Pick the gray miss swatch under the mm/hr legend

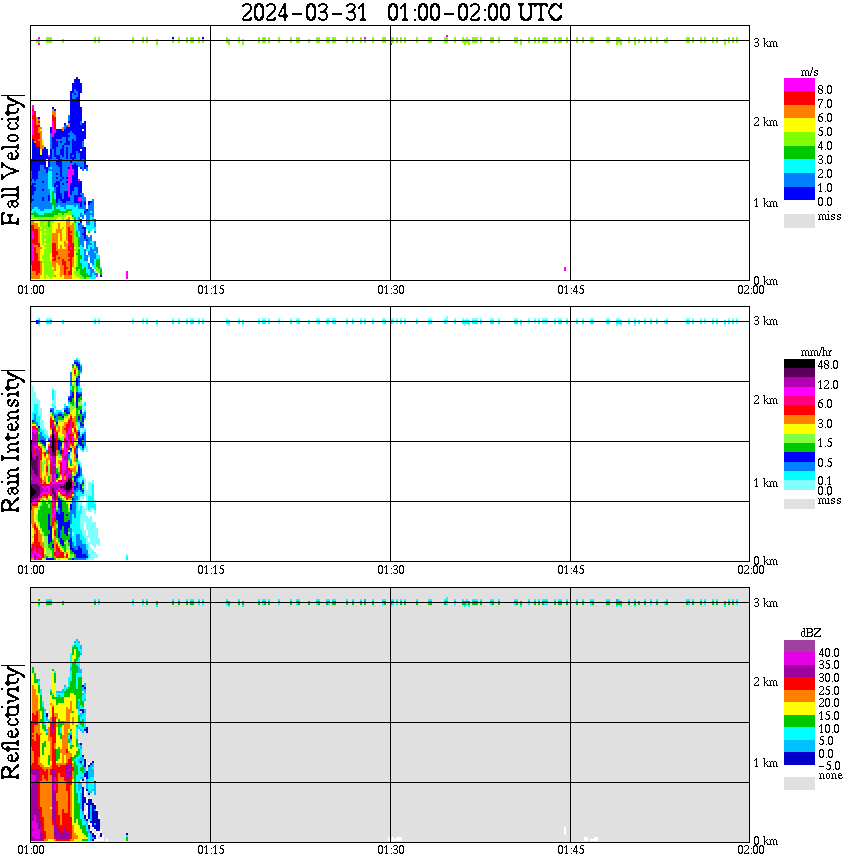tap(799, 504)
